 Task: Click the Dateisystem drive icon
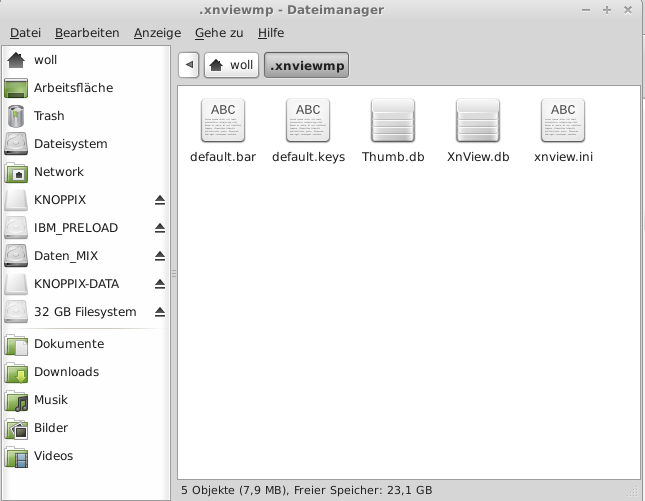pyautogui.click(x=16, y=144)
